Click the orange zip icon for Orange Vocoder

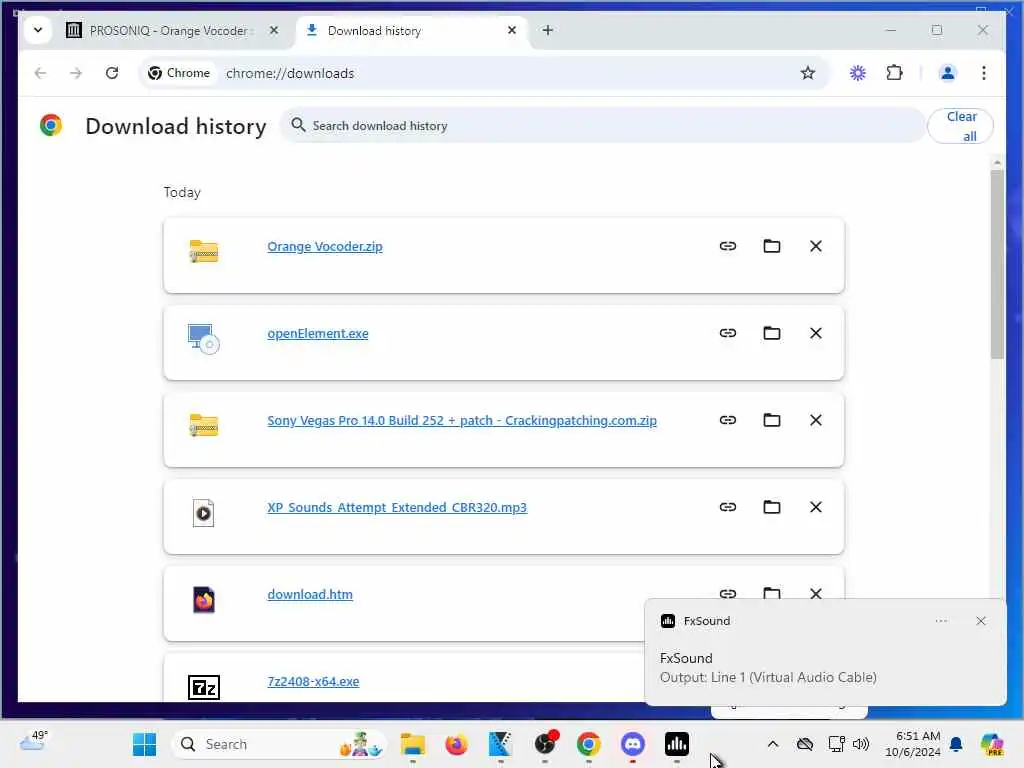[x=203, y=251]
